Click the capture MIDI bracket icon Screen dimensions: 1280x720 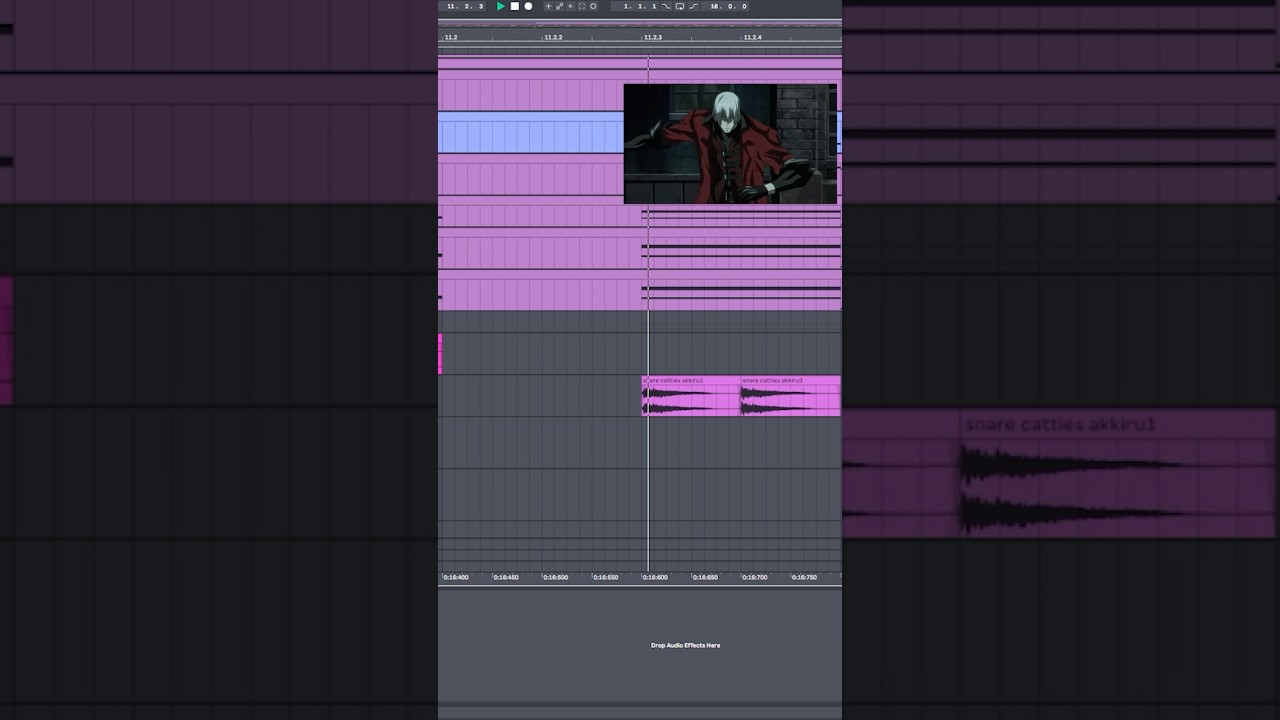pyautogui.click(x=582, y=6)
